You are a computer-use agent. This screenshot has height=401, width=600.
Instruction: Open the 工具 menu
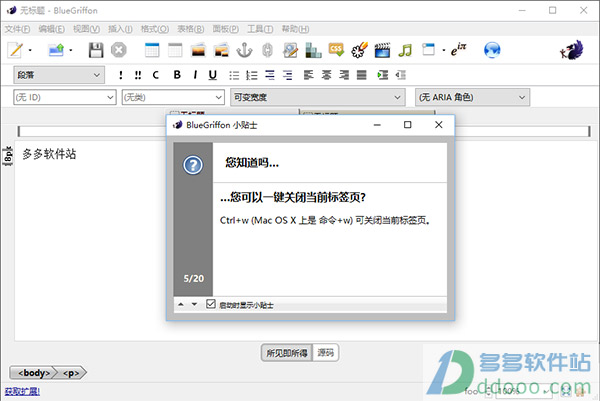pos(260,29)
